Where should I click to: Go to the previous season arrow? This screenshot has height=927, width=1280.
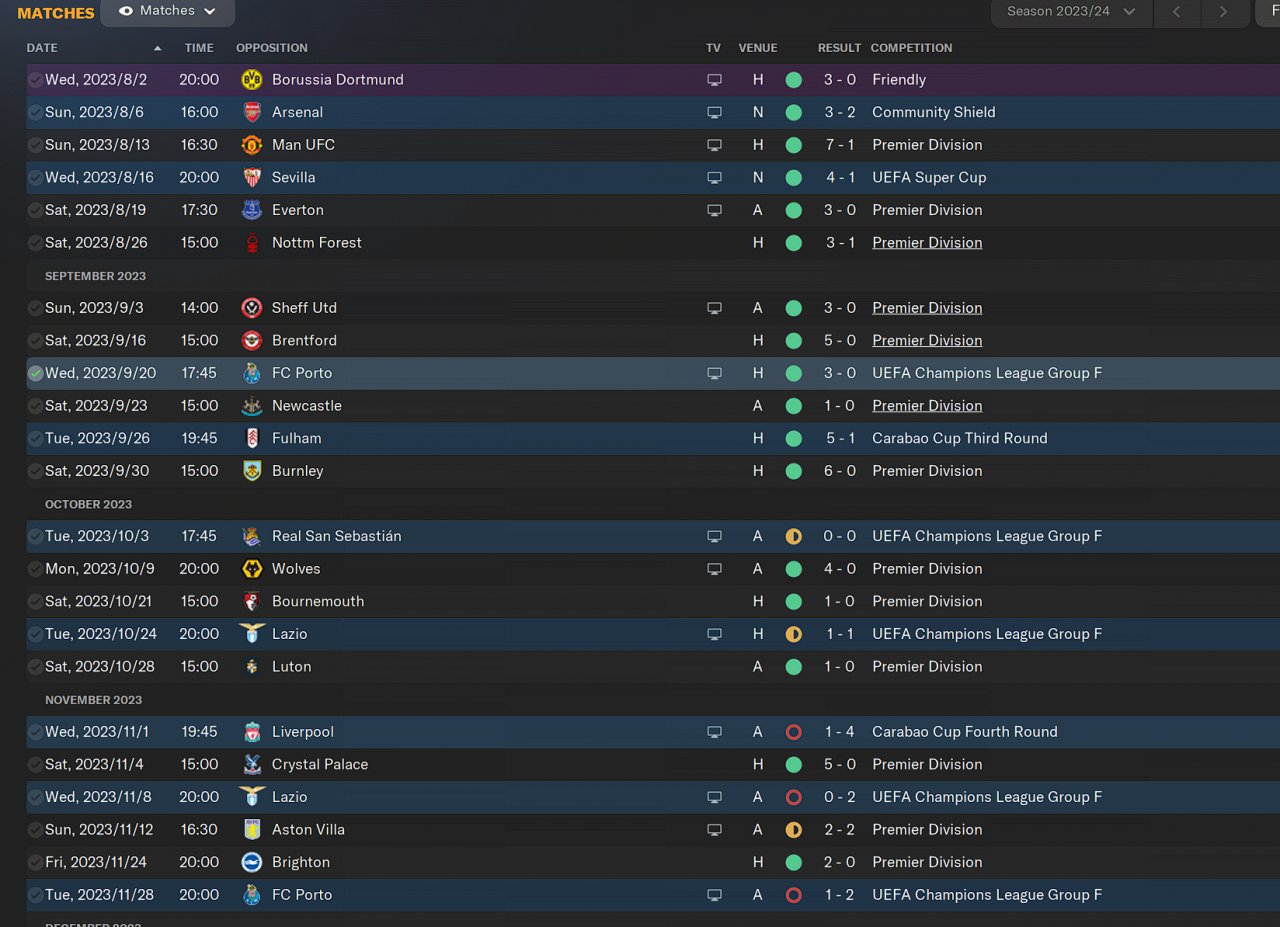[x=1177, y=12]
